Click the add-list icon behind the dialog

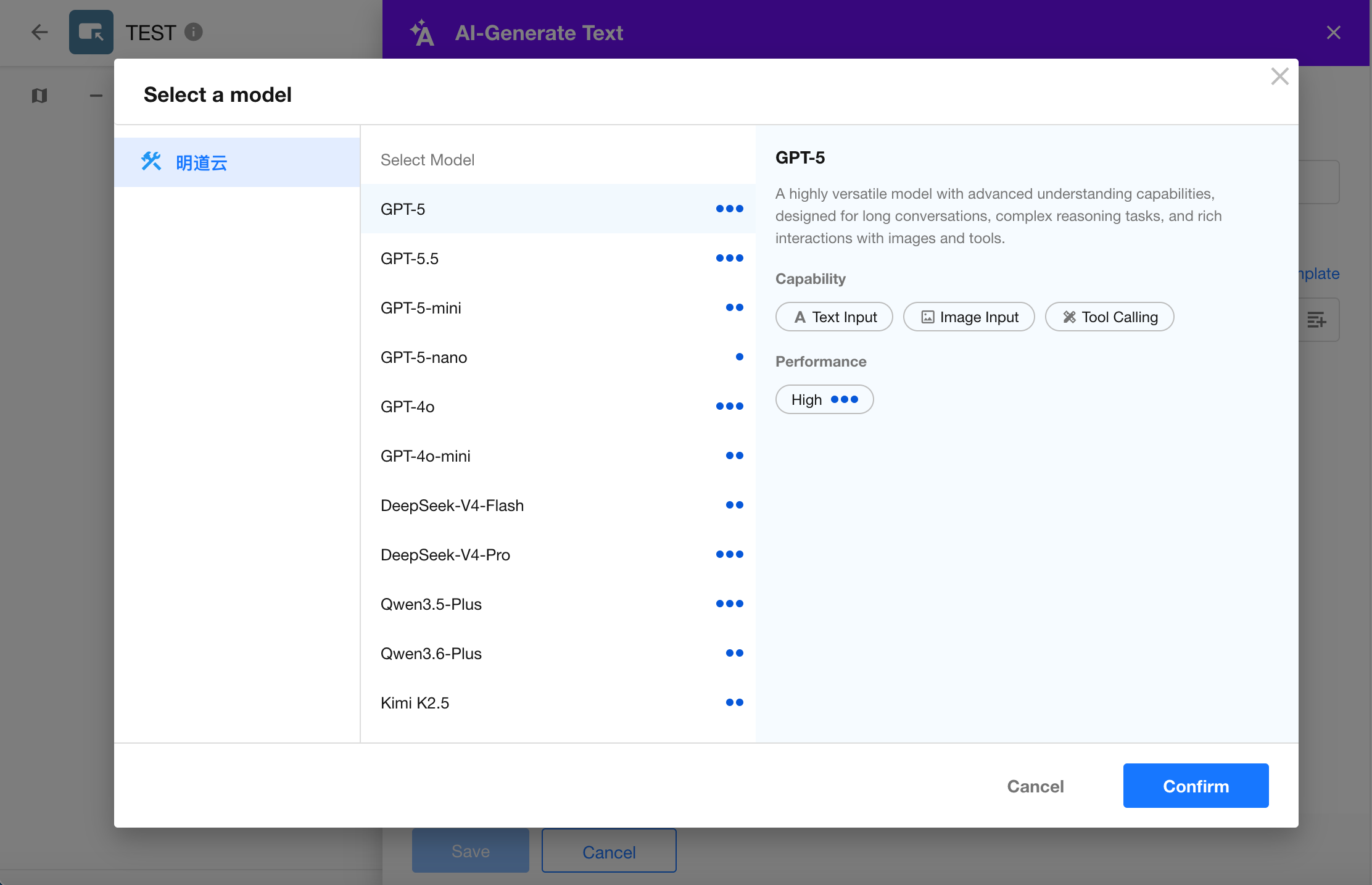(1316, 320)
